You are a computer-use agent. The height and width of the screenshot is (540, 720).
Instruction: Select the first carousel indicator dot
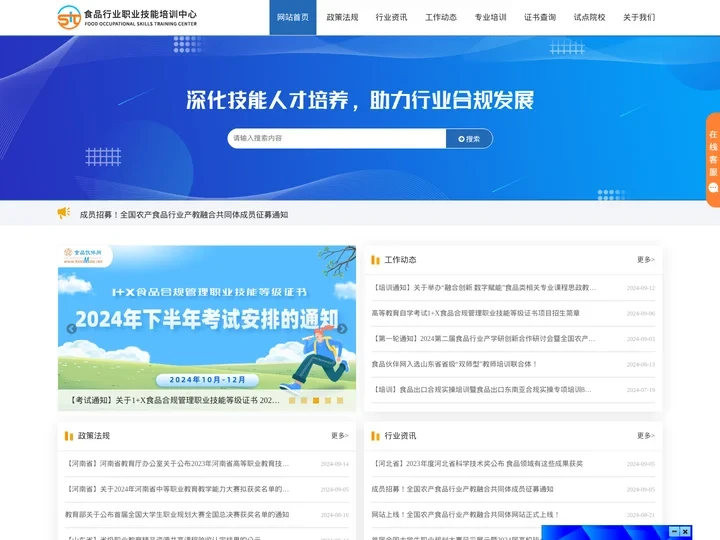292,400
